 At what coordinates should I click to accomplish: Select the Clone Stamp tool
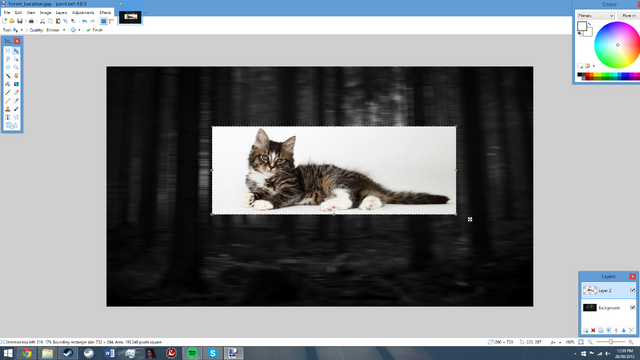point(8,109)
